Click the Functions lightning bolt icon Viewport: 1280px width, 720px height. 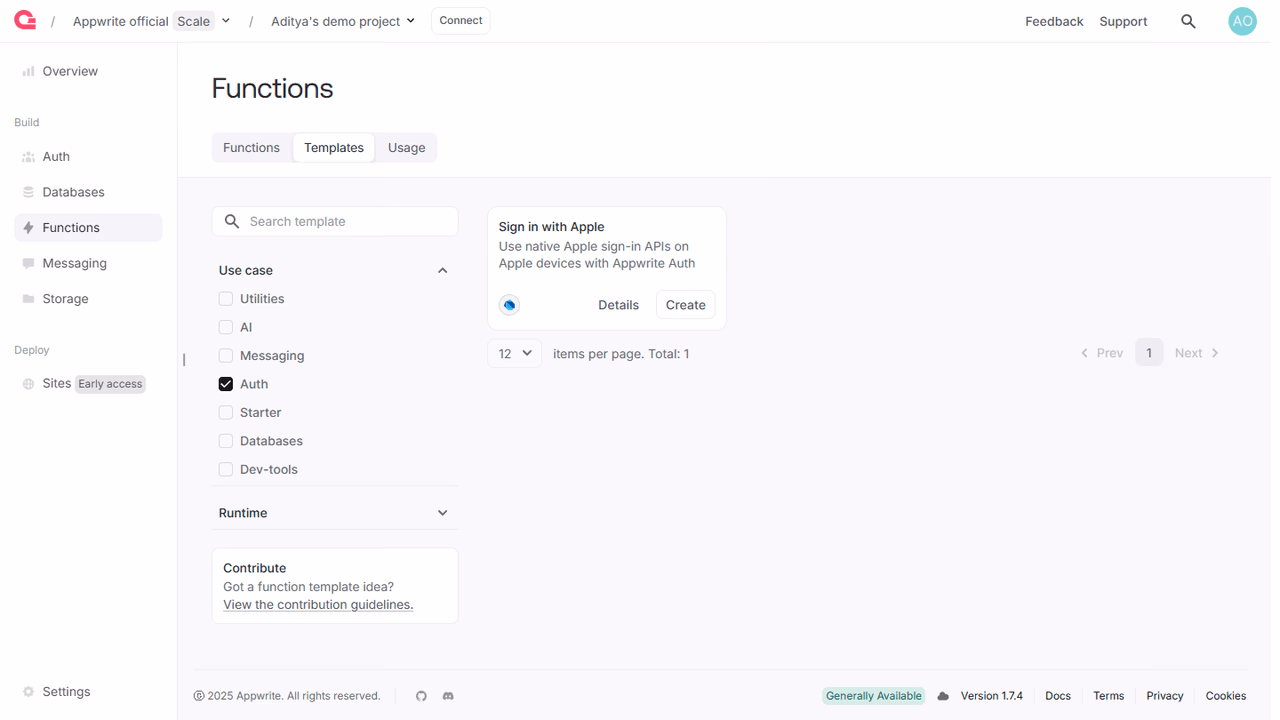click(x=28, y=228)
